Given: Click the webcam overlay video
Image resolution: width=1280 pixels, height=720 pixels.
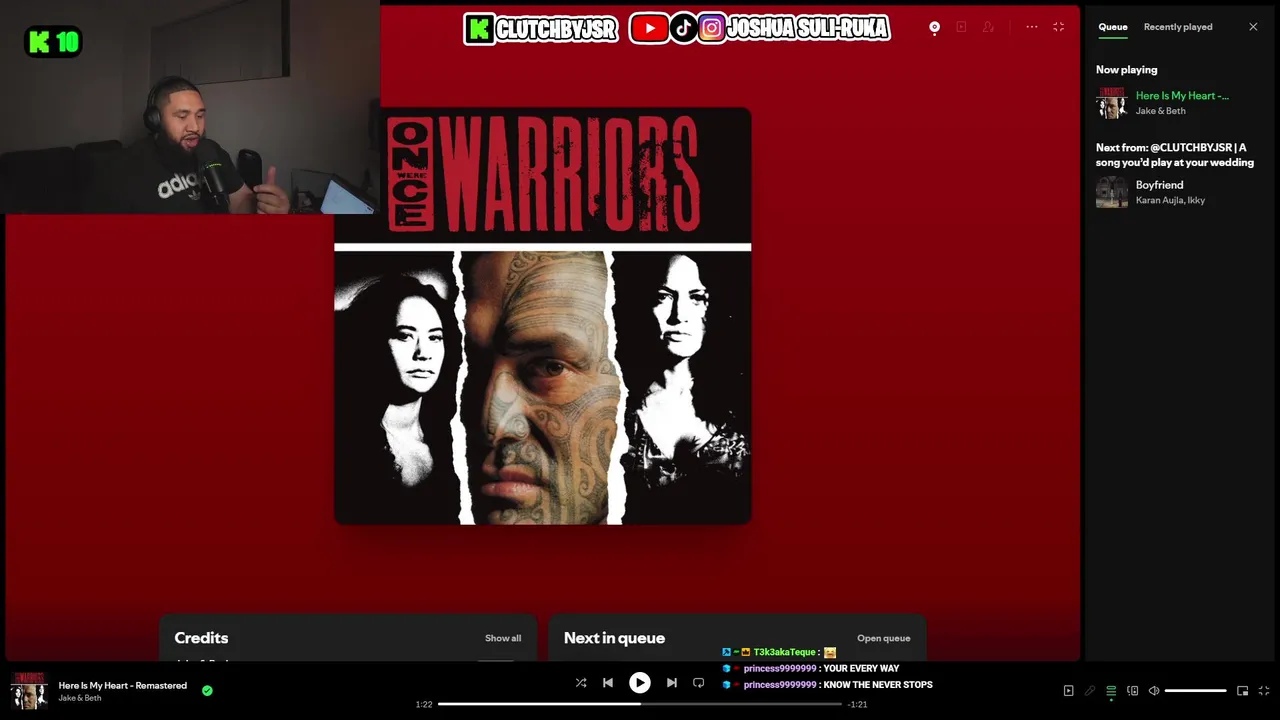Looking at the screenshot, I should [190, 107].
